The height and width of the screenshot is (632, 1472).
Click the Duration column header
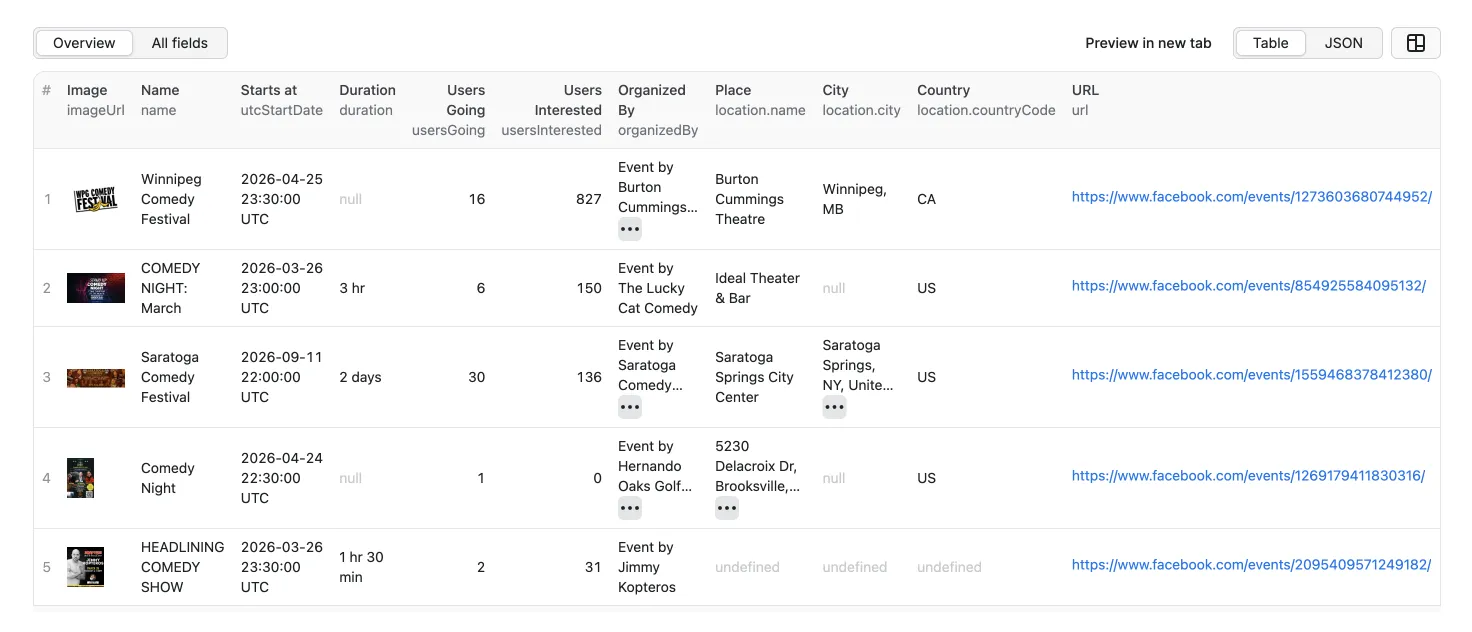coord(367,90)
